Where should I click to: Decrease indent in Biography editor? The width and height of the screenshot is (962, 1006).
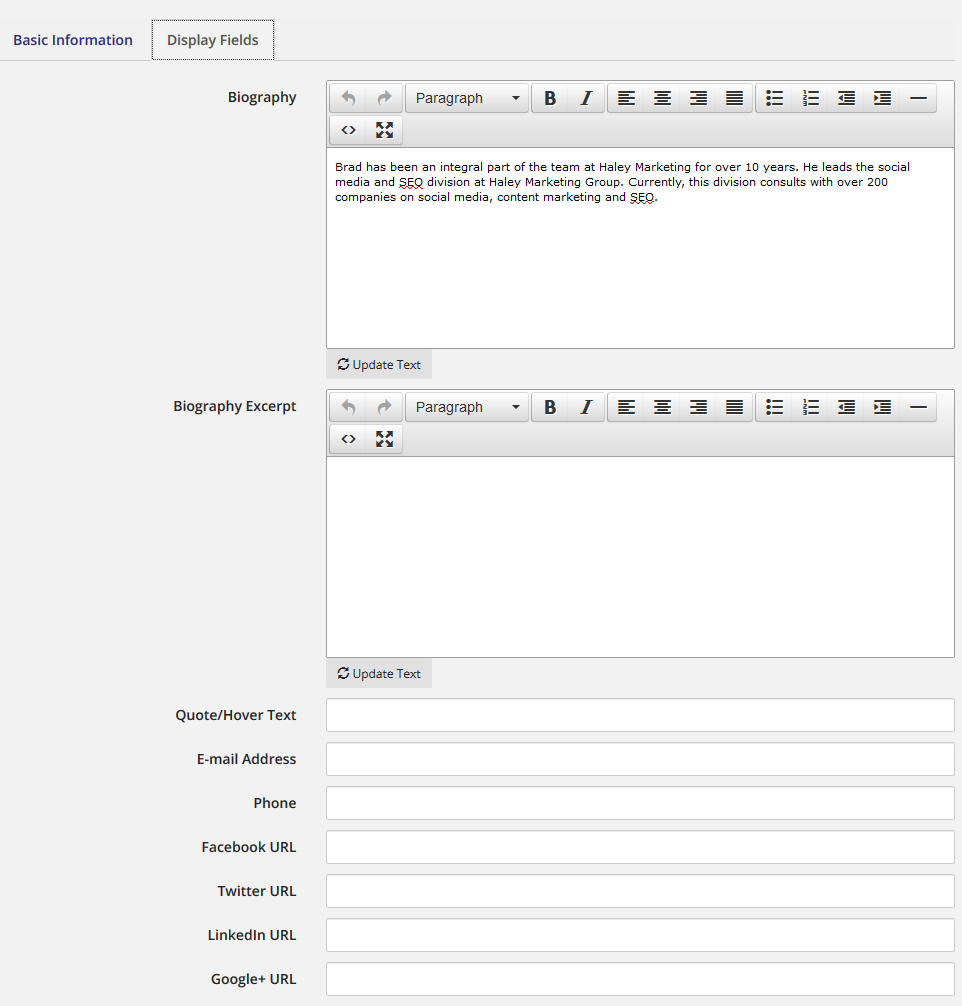click(846, 98)
